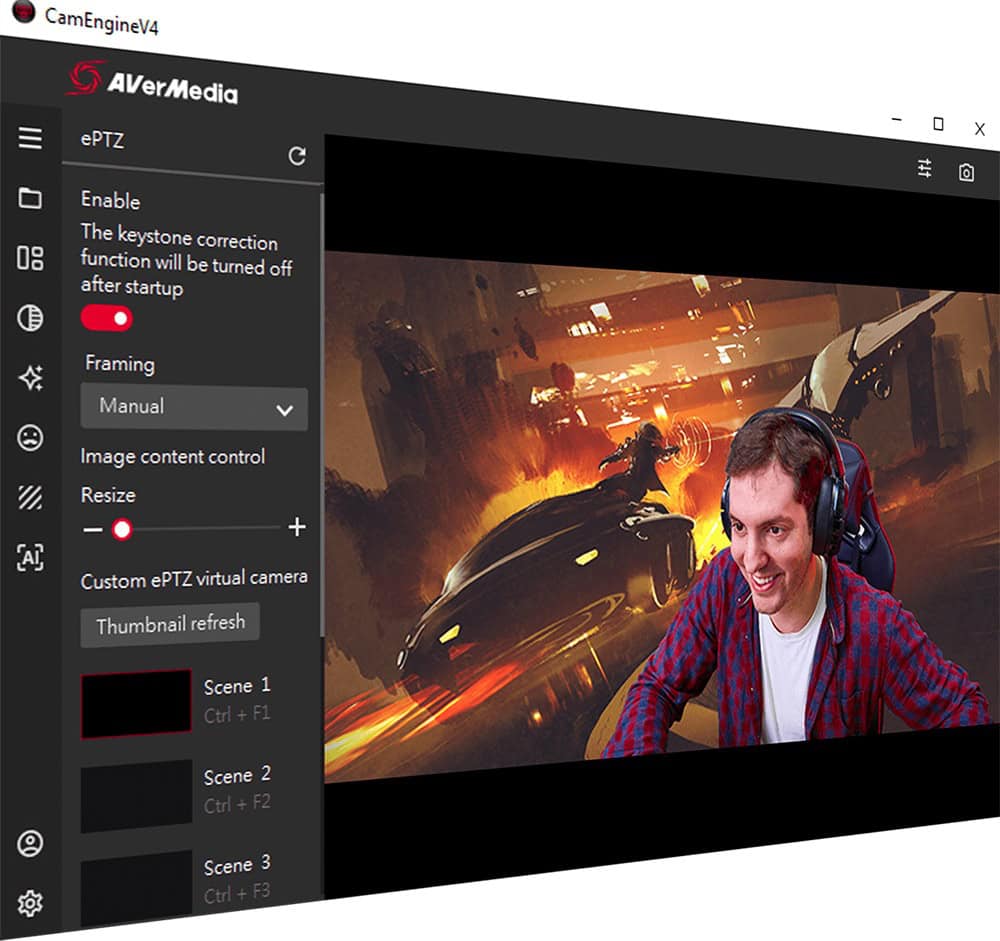
Task: Select the Scene 3 thumbnail
Action: tap(136, 888)
